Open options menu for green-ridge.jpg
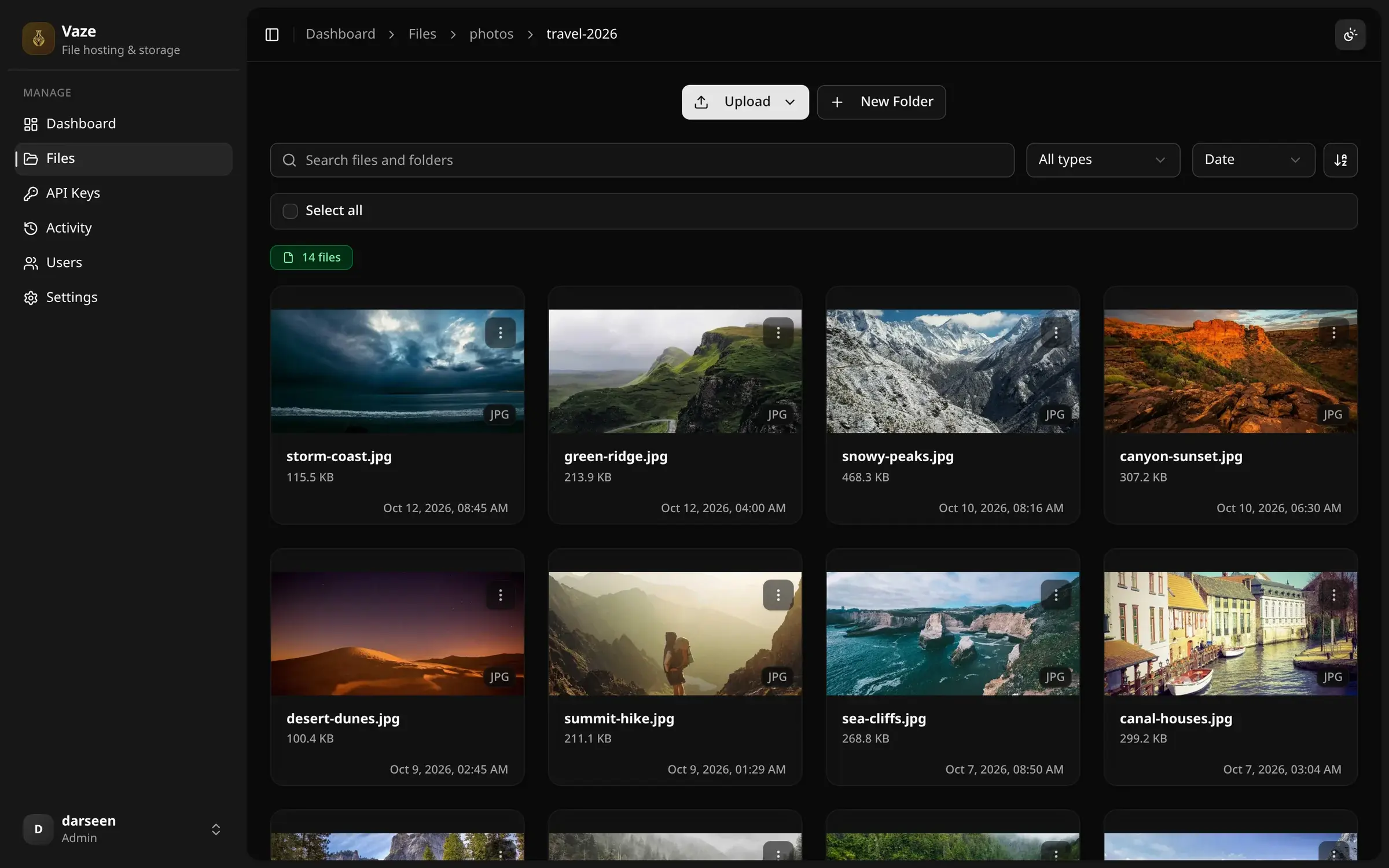Image resolution: width=1389 pixels, height=868 pixels. pos(778,333)
